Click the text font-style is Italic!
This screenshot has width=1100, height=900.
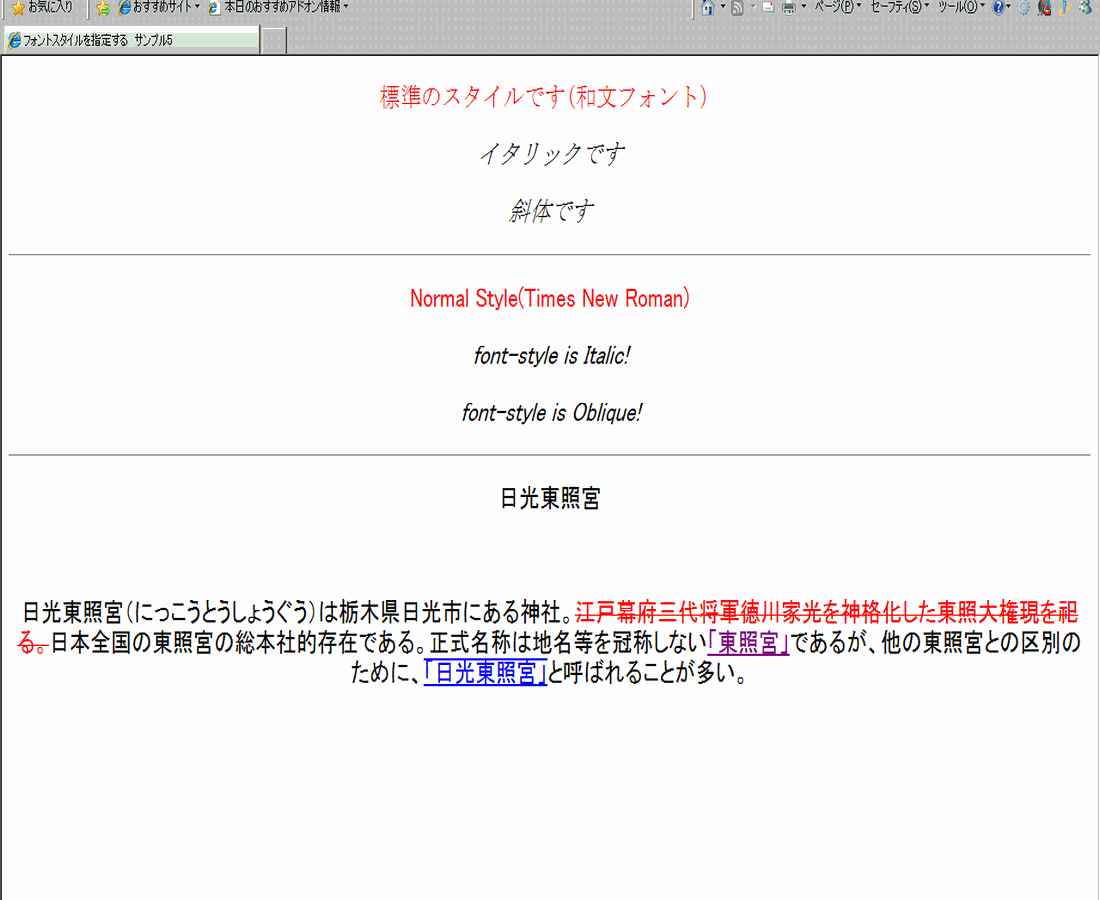[x=551, y=356]
